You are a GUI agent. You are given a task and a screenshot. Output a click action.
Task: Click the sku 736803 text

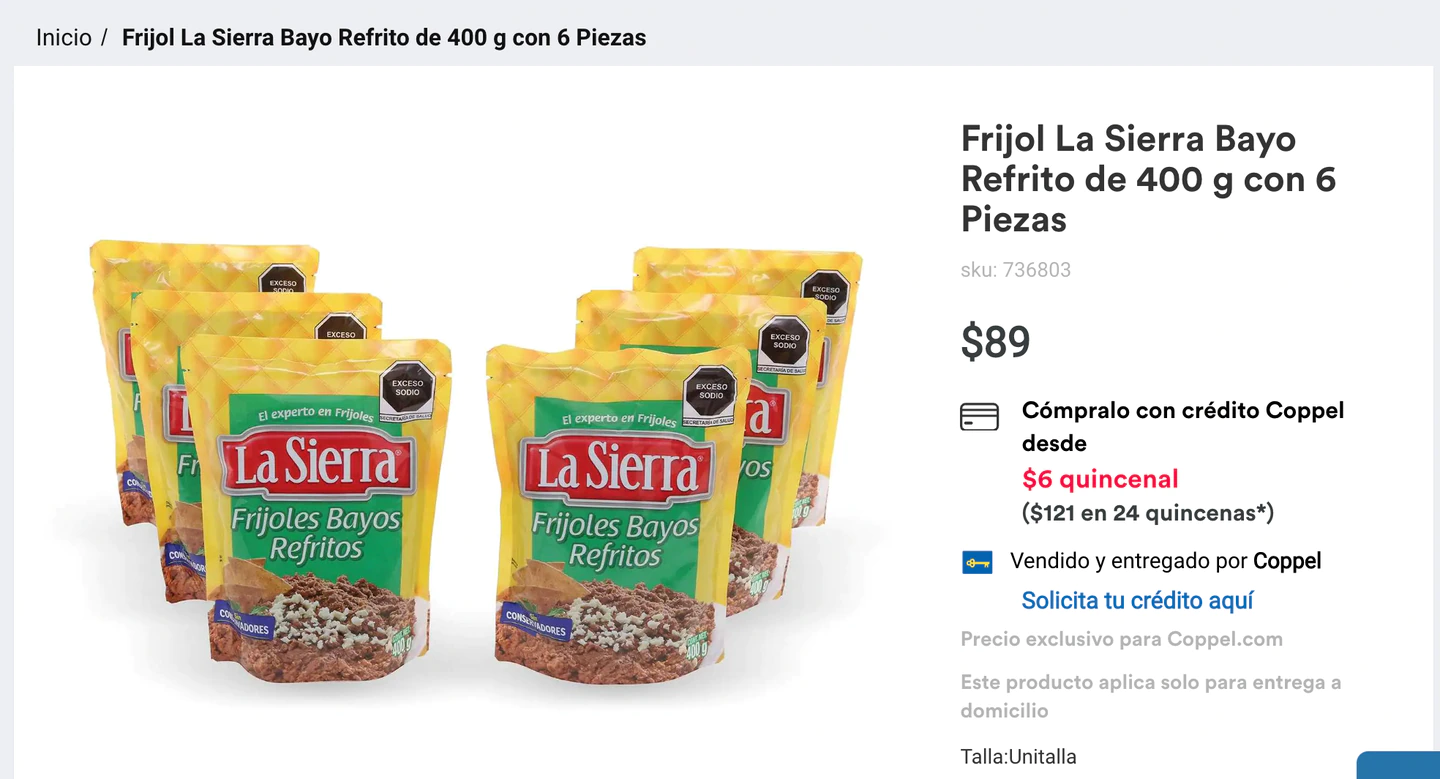pos(1015,269)
